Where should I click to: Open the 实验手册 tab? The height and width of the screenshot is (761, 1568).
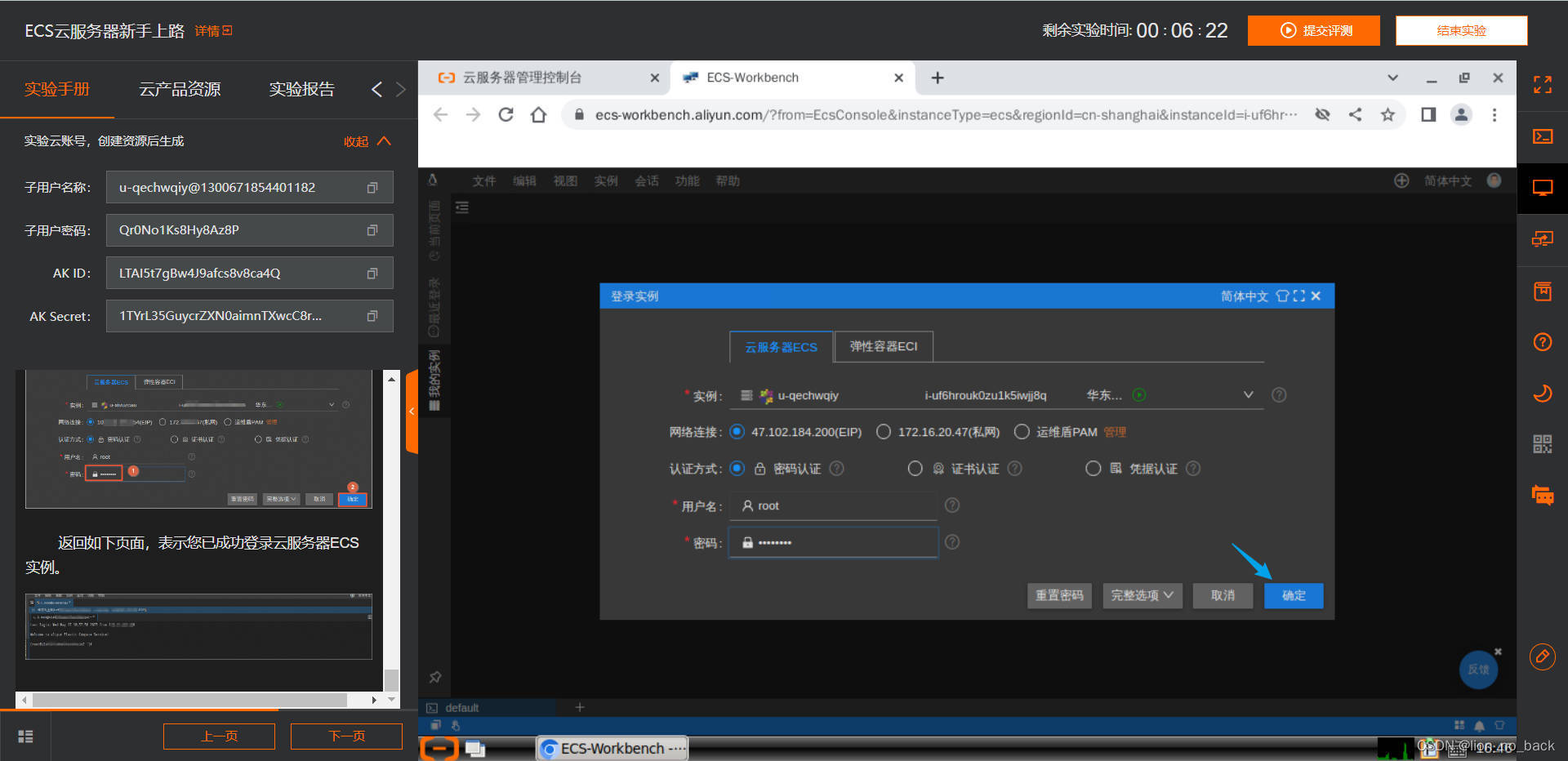(x=57, y=89)
